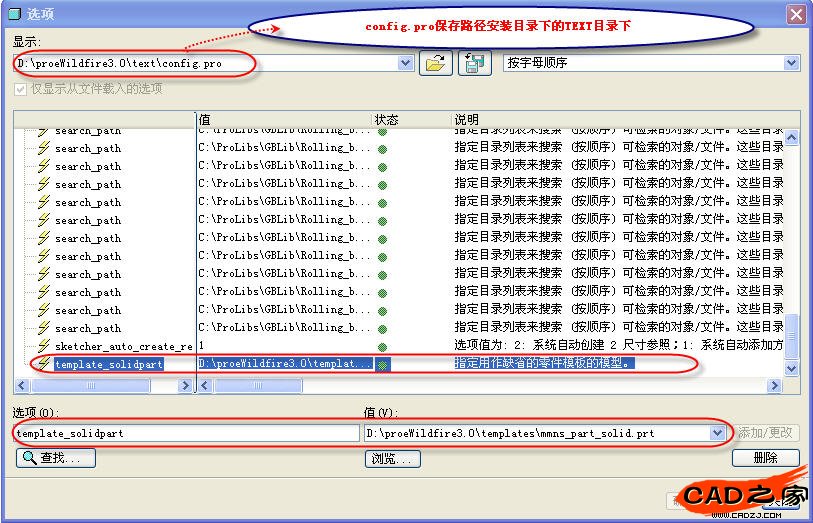This screenshot has width=813, height=523.
Task: Click the options list vertical scroll down arrow
Action: 791,369
